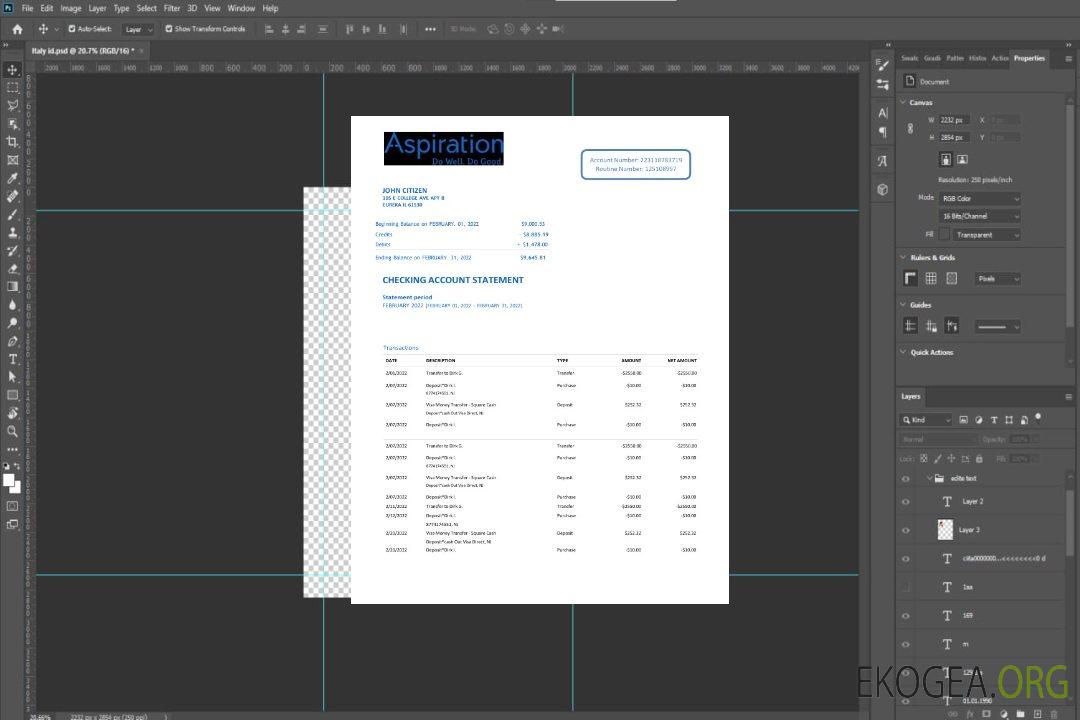Switch to the Properties tab
The width and height of the screenshot is (1080, 720).
click(x=1029, y=59)
